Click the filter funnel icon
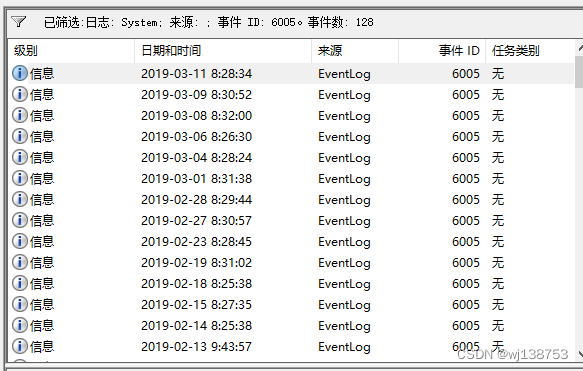Screen dimensions: 583x371 click(x=19, y=22)
